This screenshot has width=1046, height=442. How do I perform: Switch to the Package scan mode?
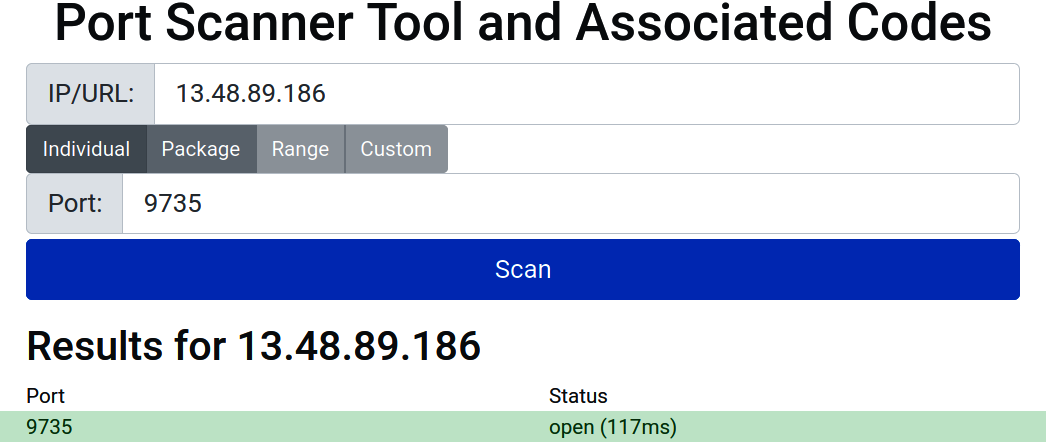pyautogui.click(x=201, y=149)
